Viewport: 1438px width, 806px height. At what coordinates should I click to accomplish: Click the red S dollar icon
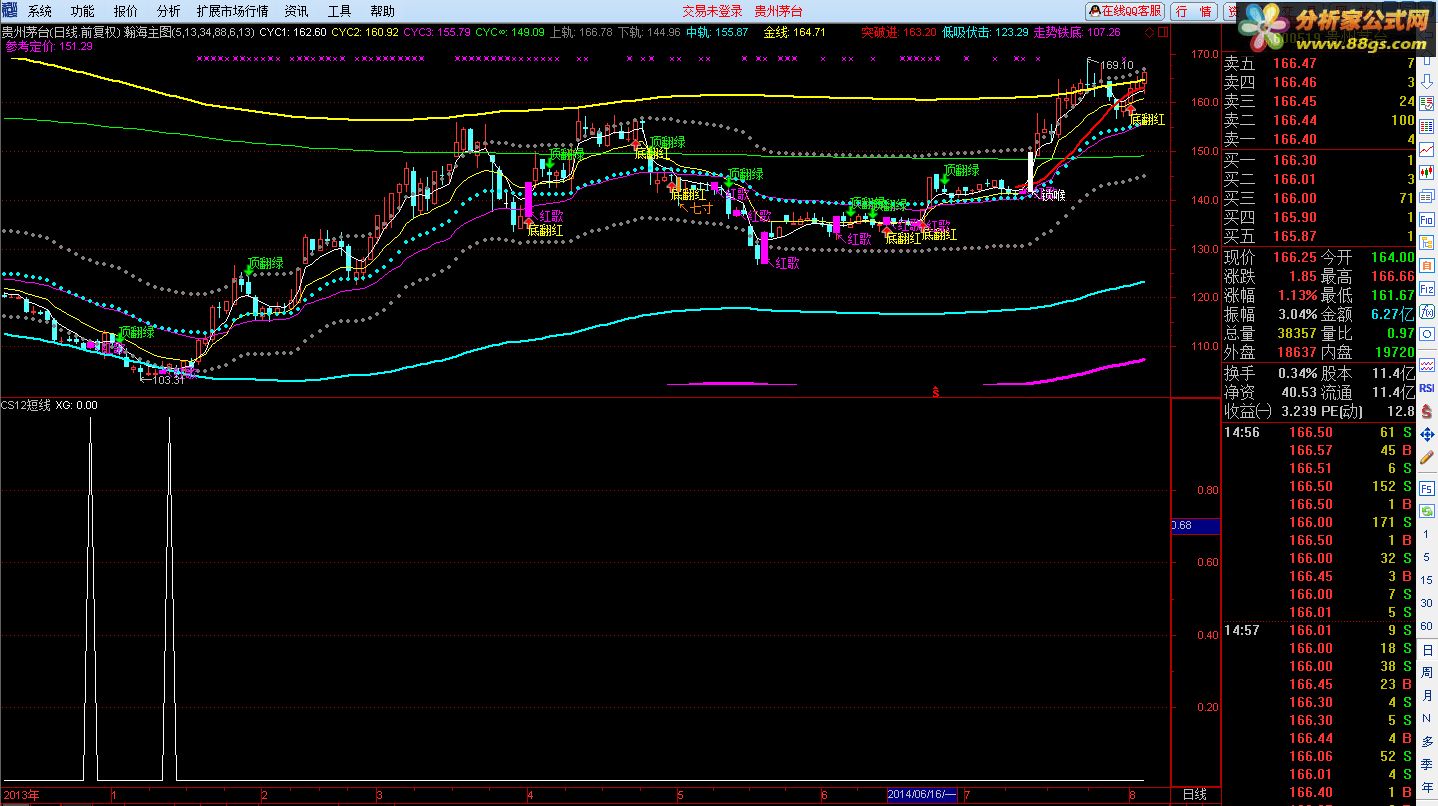1426,411
